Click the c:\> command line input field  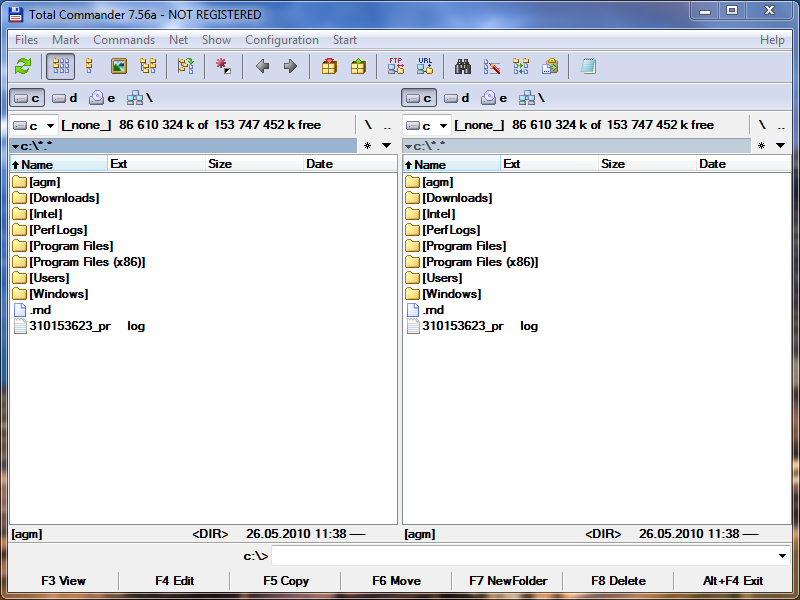(523, 556)
